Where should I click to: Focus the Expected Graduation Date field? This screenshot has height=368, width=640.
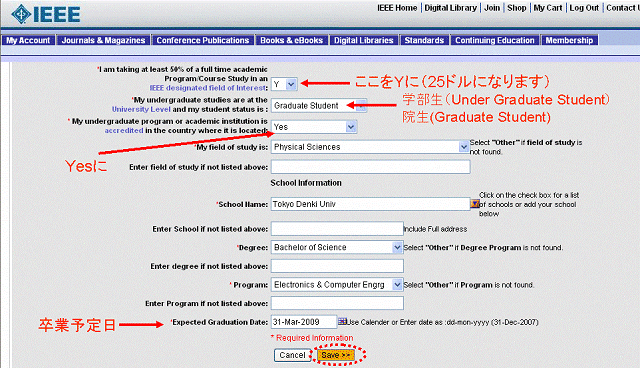click(304, 322)
